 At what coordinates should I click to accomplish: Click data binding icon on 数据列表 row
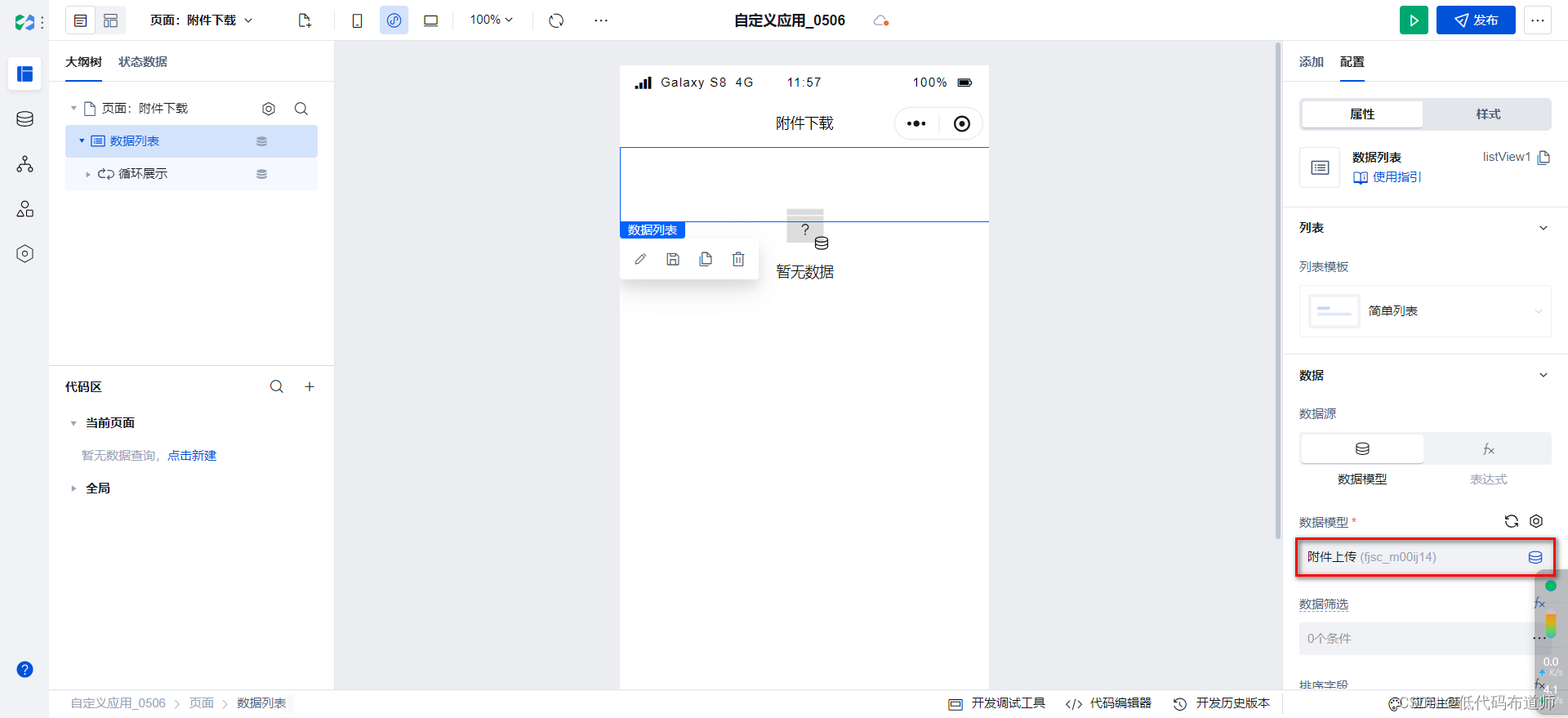click(261, 141)
